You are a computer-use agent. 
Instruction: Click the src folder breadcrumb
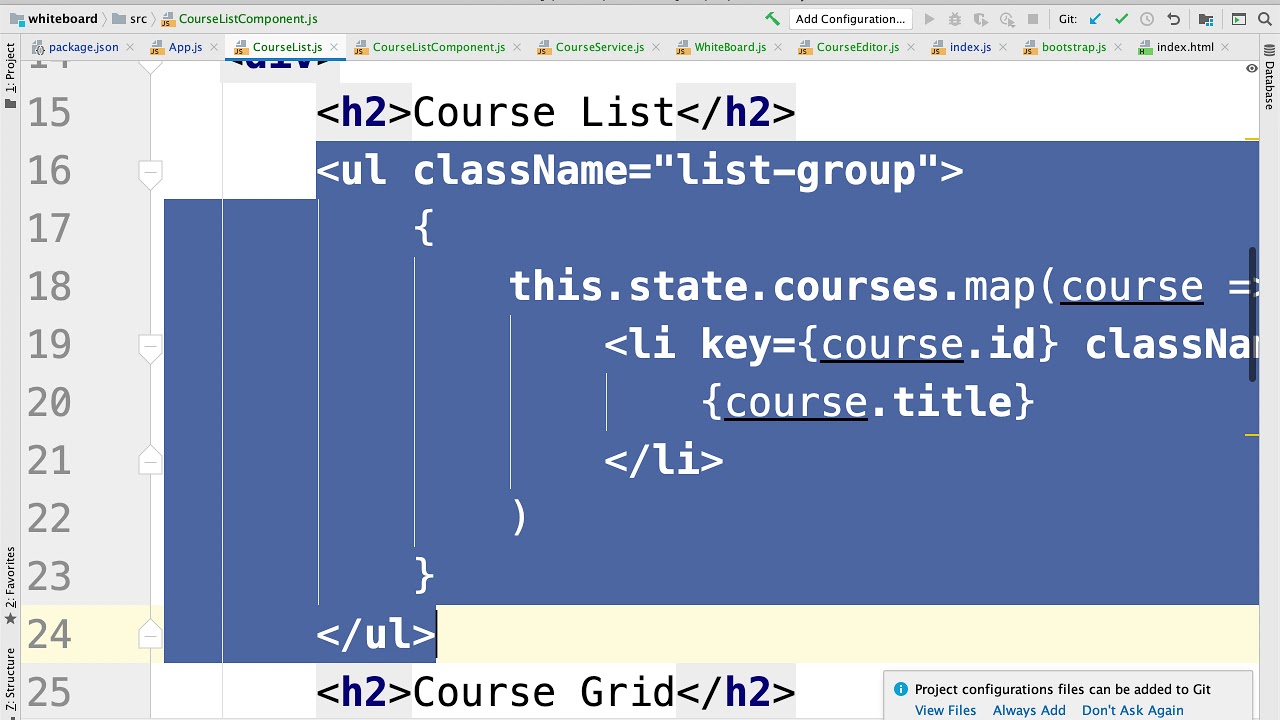coord(129,19)
